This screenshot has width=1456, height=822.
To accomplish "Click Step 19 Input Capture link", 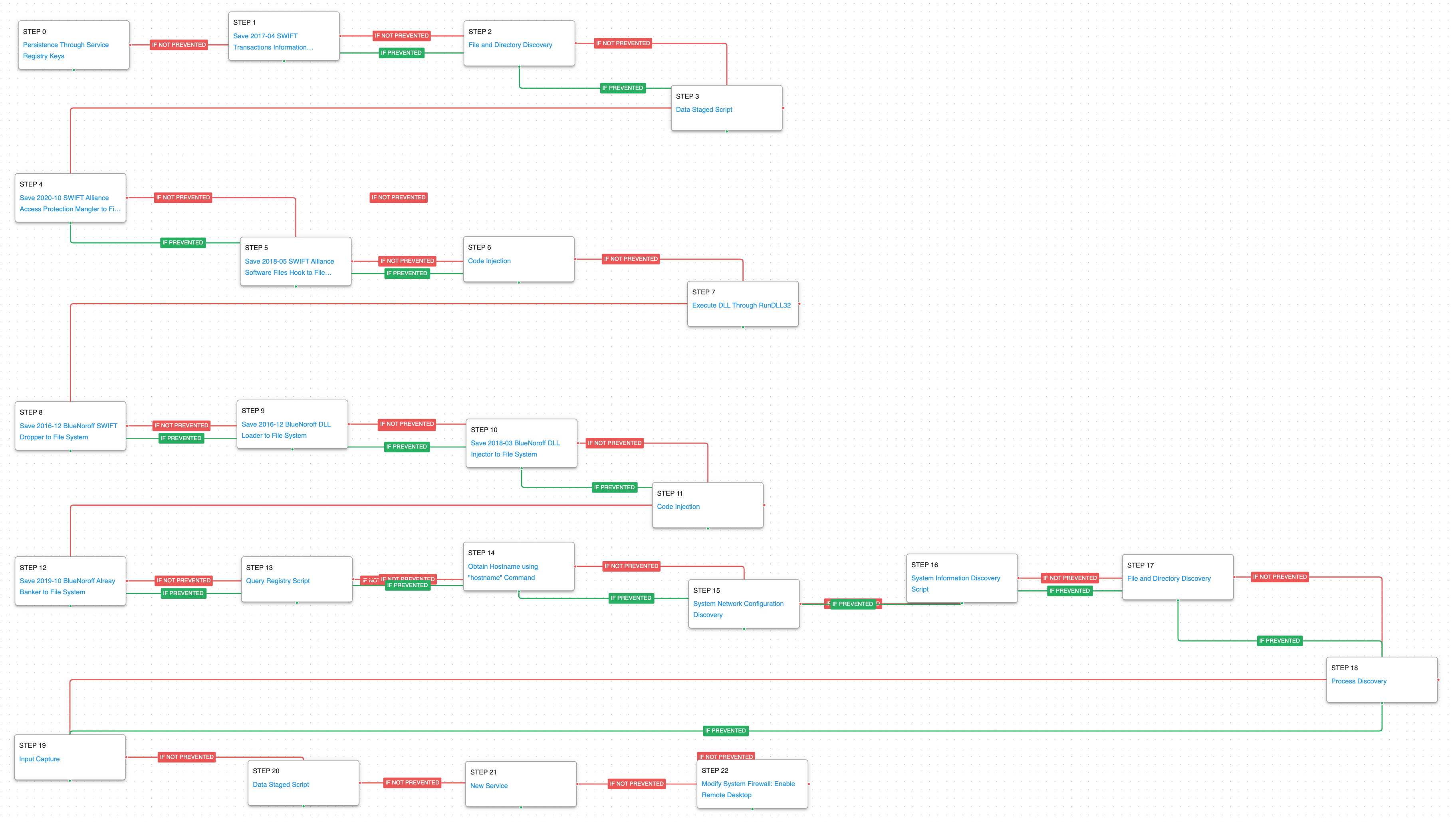I will click(x=39, y=759).
